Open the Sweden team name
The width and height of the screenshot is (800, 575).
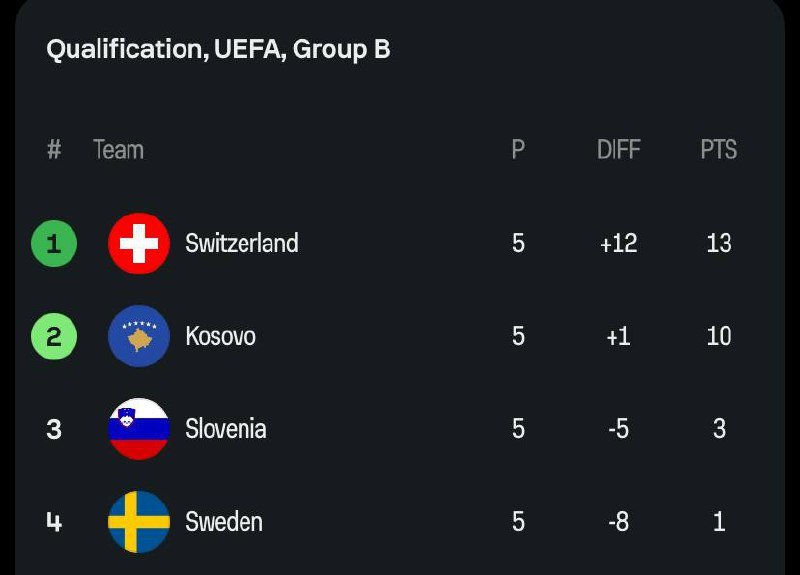pos(224,521)
